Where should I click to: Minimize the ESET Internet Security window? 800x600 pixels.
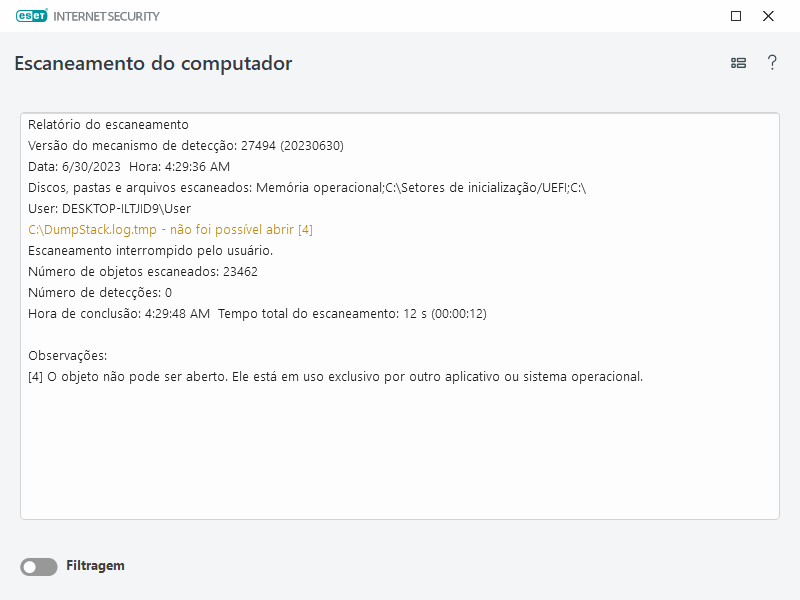[735, 16]
